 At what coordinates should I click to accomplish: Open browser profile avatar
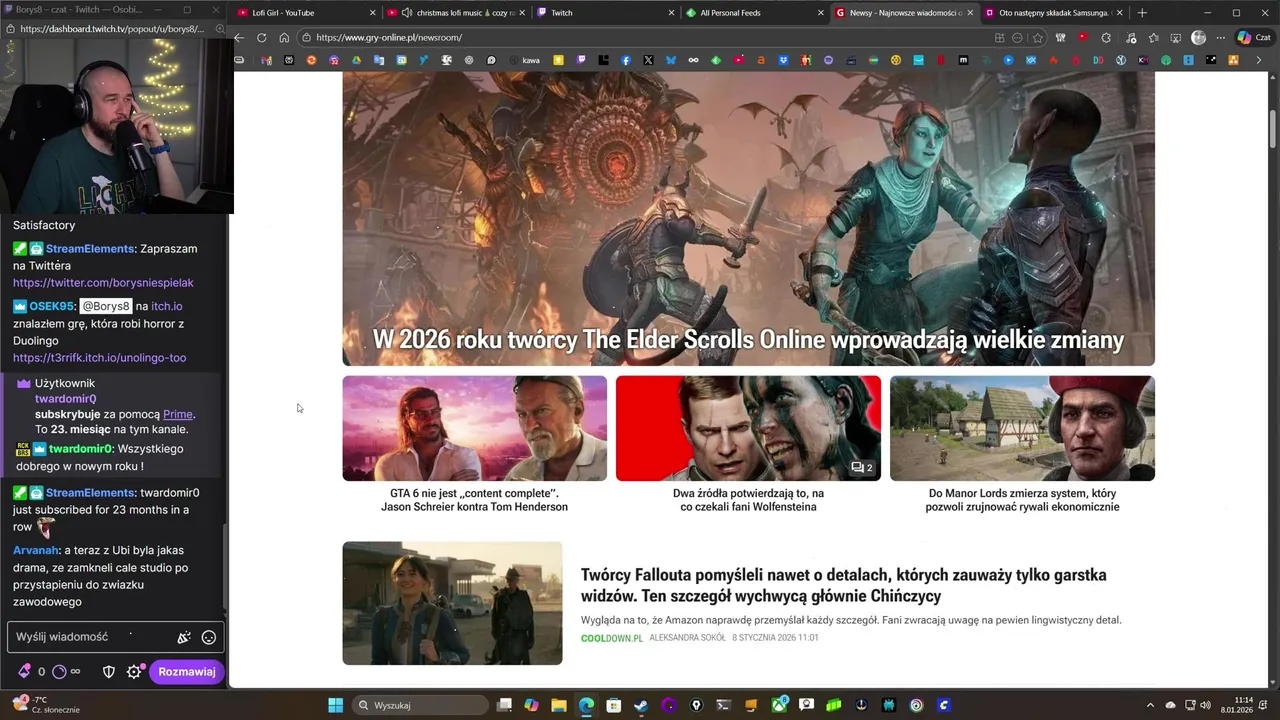(x=1199, y=38)
